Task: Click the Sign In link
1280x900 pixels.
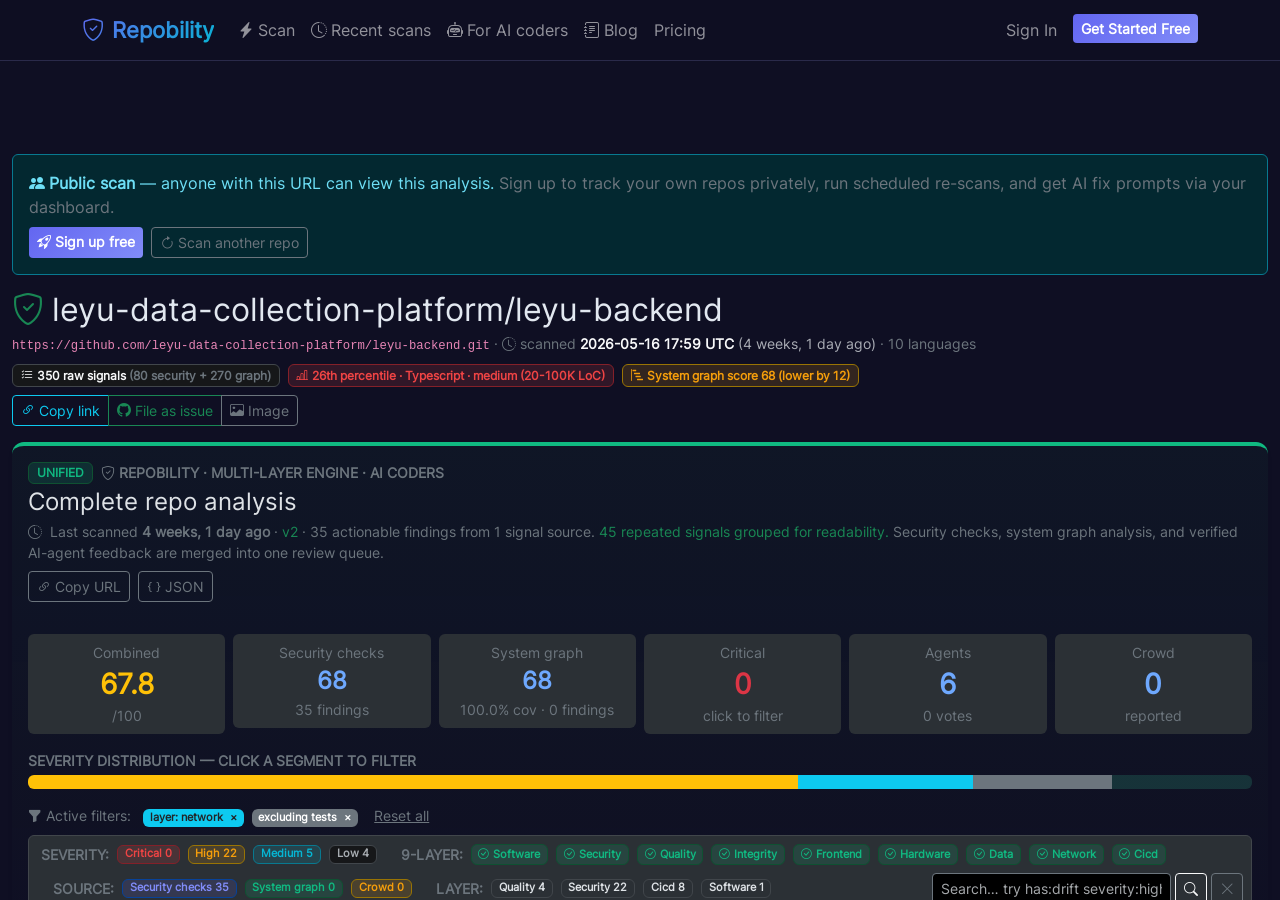Action: 1031,30
